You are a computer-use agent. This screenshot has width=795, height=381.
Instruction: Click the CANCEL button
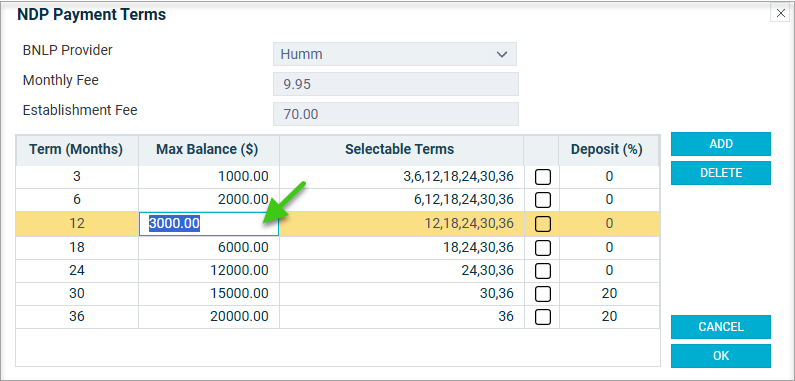[721, 327]
